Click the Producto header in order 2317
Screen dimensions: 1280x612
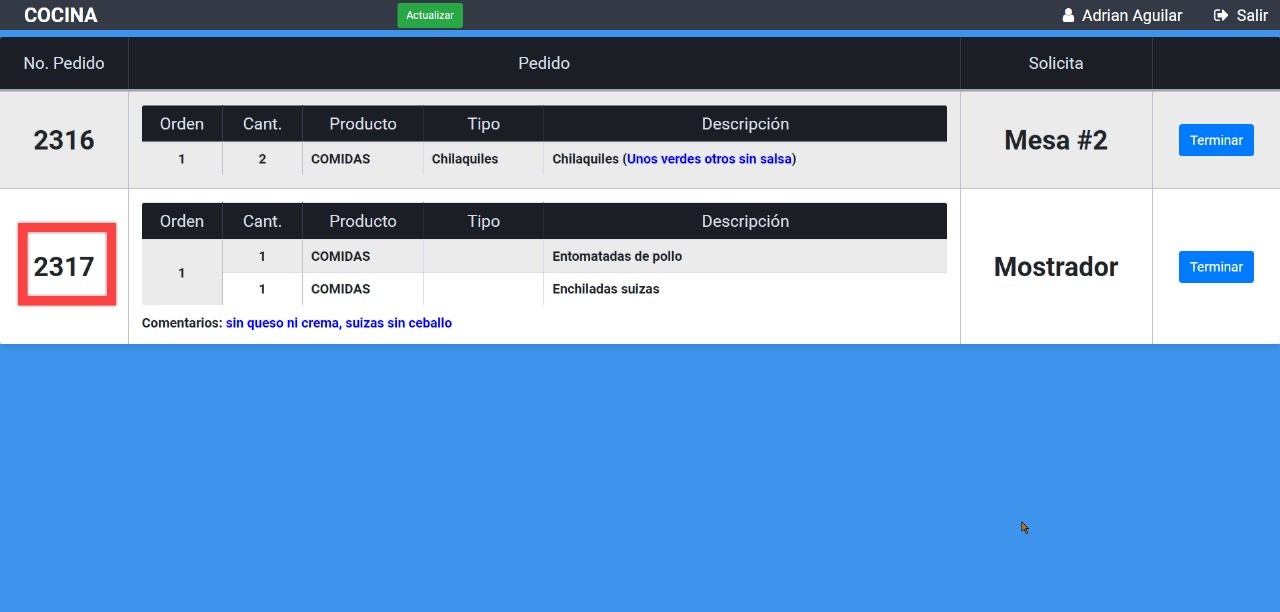(363, 221)
